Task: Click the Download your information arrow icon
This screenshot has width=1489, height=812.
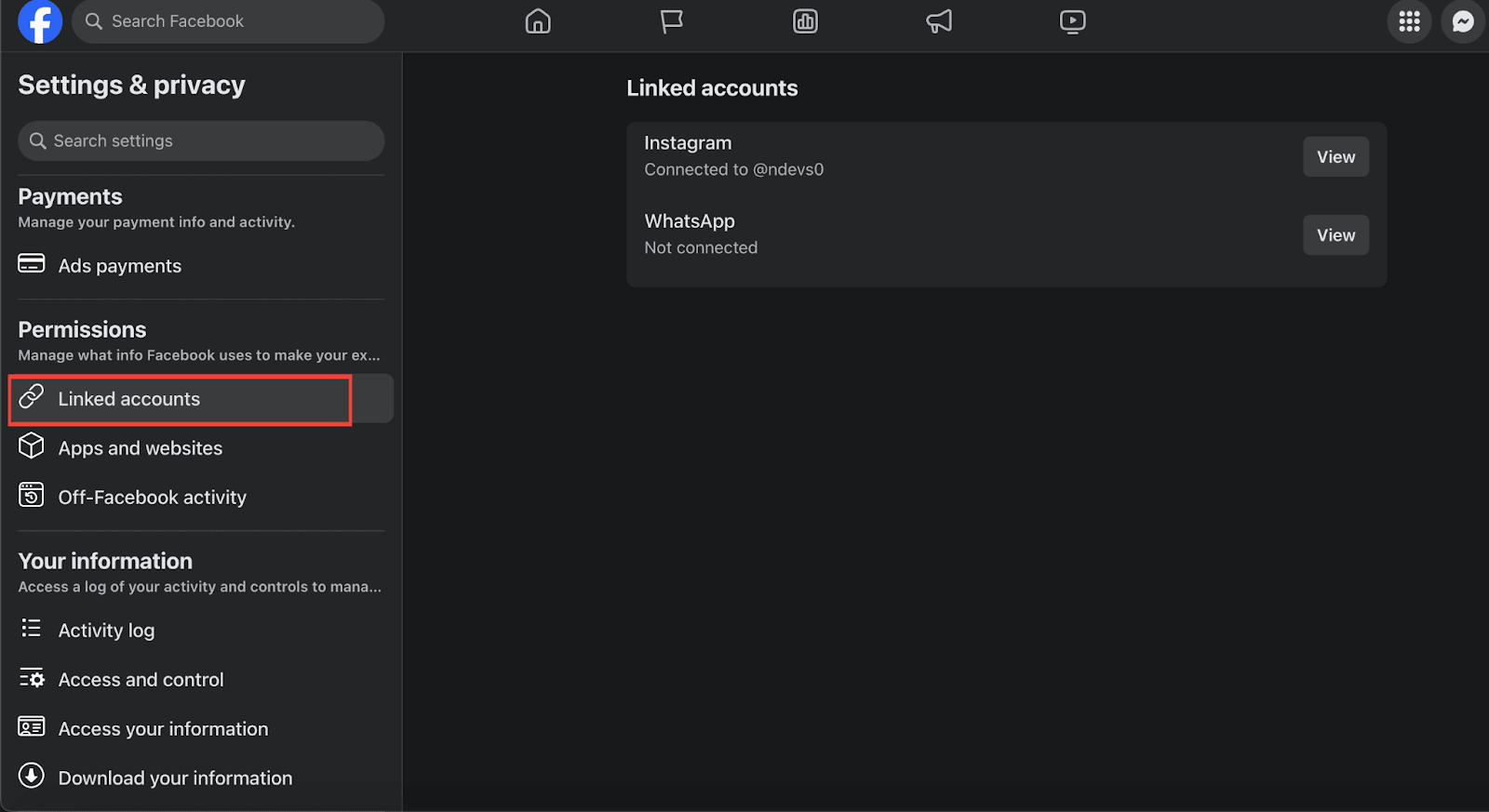Action: [32, 776]
